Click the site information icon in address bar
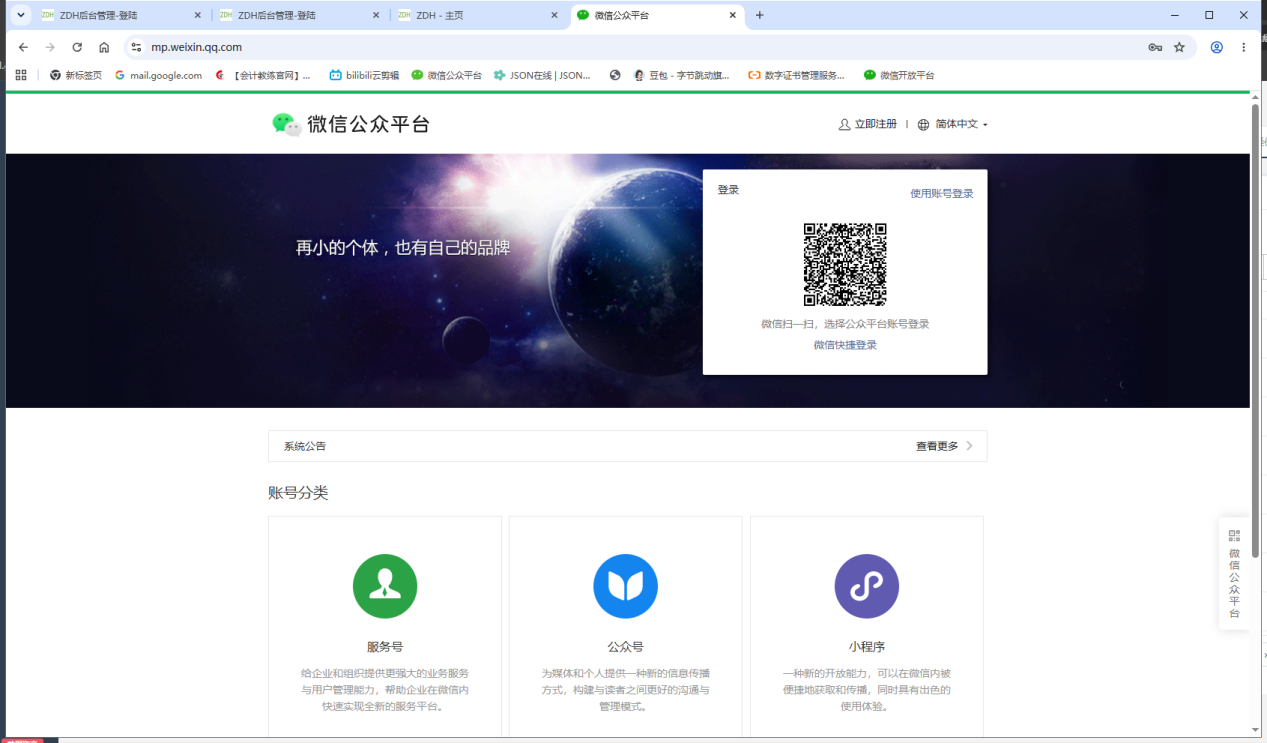The image size is (1267, 743). click(137, 47)
